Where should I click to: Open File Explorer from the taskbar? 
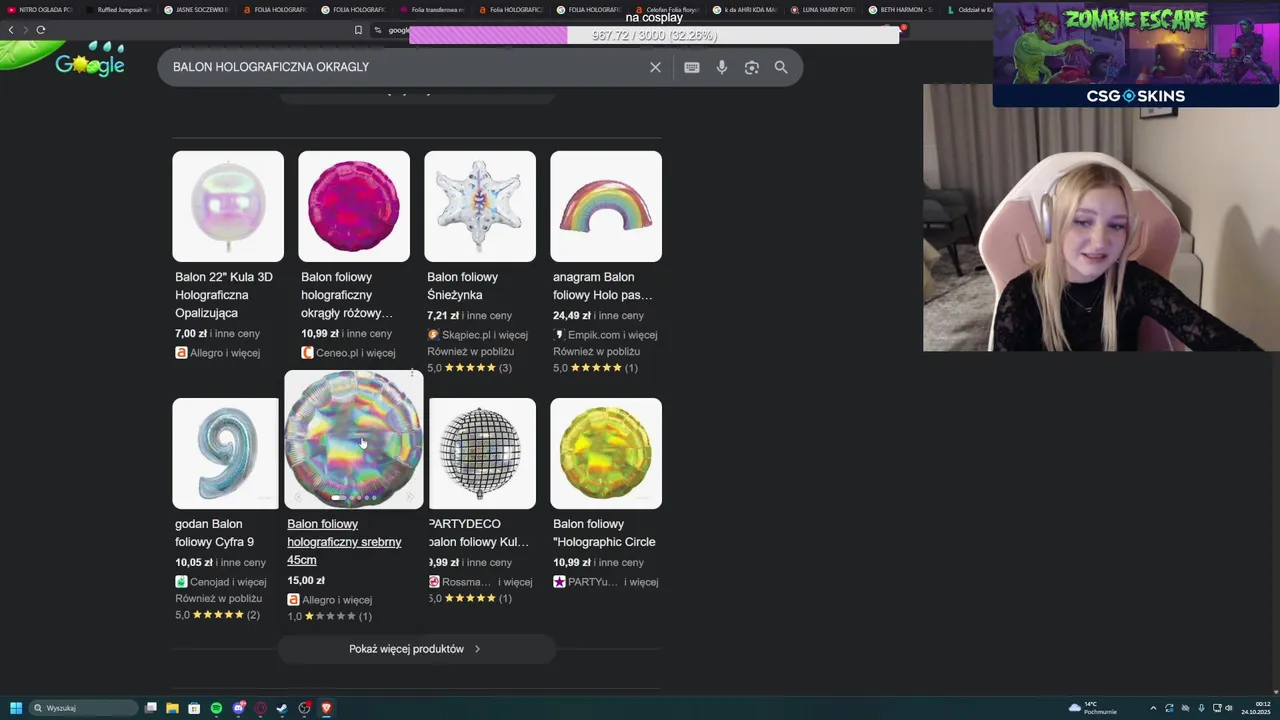click(172, 708)
